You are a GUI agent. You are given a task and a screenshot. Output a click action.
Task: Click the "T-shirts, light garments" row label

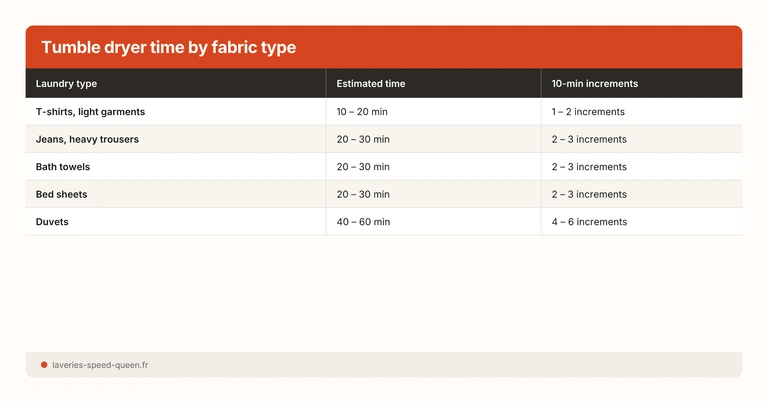(x=90, y=112)
